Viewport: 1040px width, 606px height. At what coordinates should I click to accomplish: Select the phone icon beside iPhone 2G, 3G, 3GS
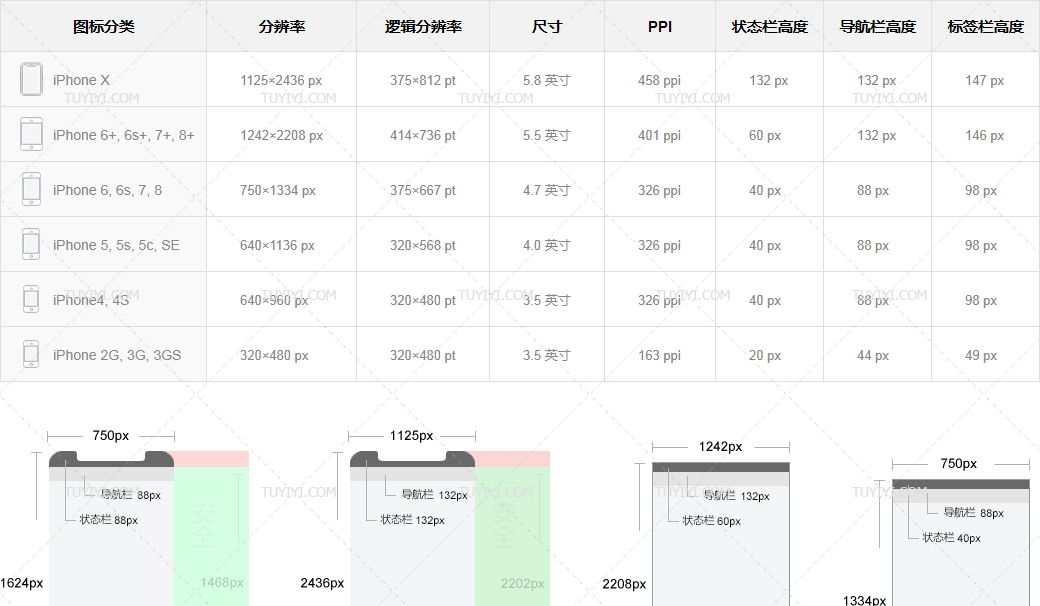click(31, 355)
